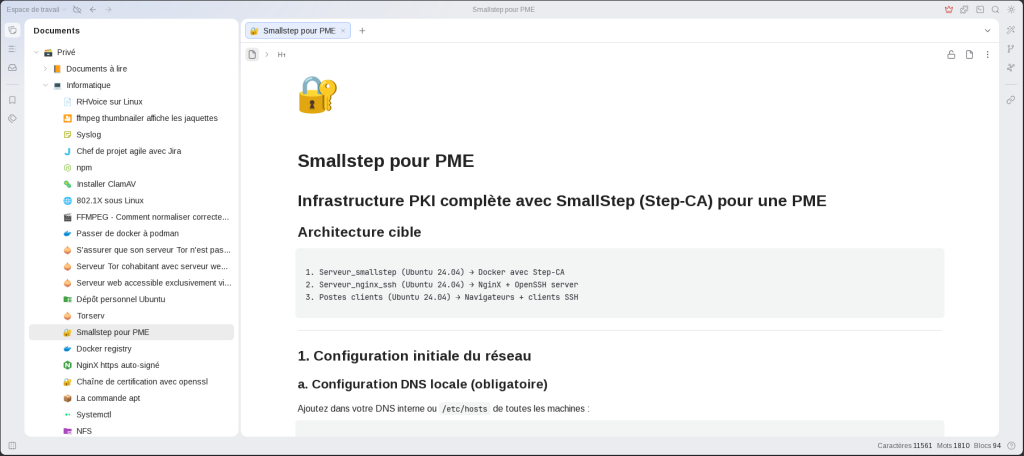Close the Smallstep pour PME tab
This screenshot has width=1024, height=456.
pyautogui.click(x=343, y=31)
